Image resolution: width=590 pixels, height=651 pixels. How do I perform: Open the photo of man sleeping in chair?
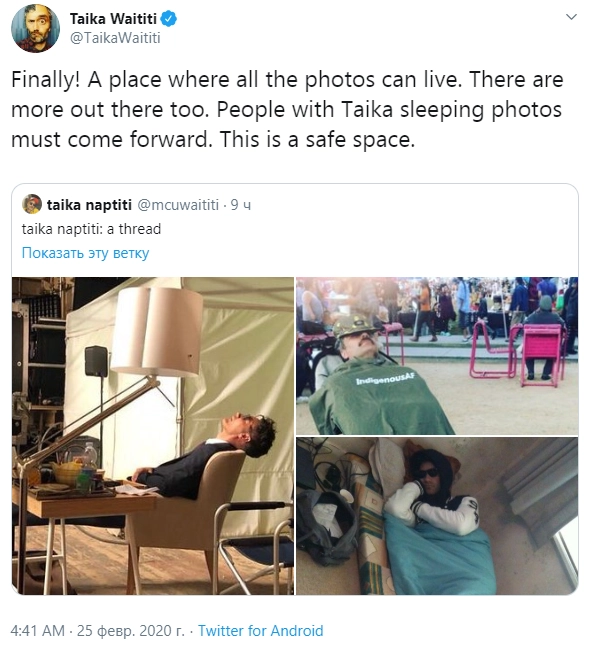(x=153, y=436)
